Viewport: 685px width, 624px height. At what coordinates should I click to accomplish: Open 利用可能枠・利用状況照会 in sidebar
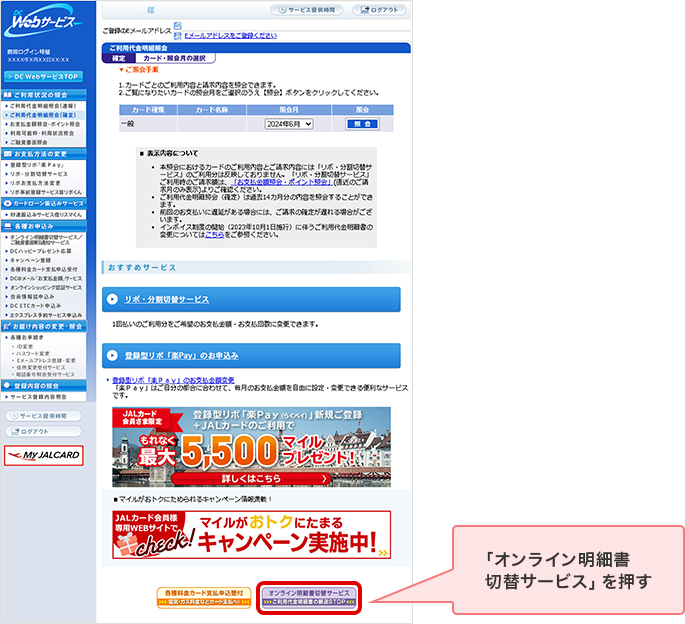pos(42,133)
